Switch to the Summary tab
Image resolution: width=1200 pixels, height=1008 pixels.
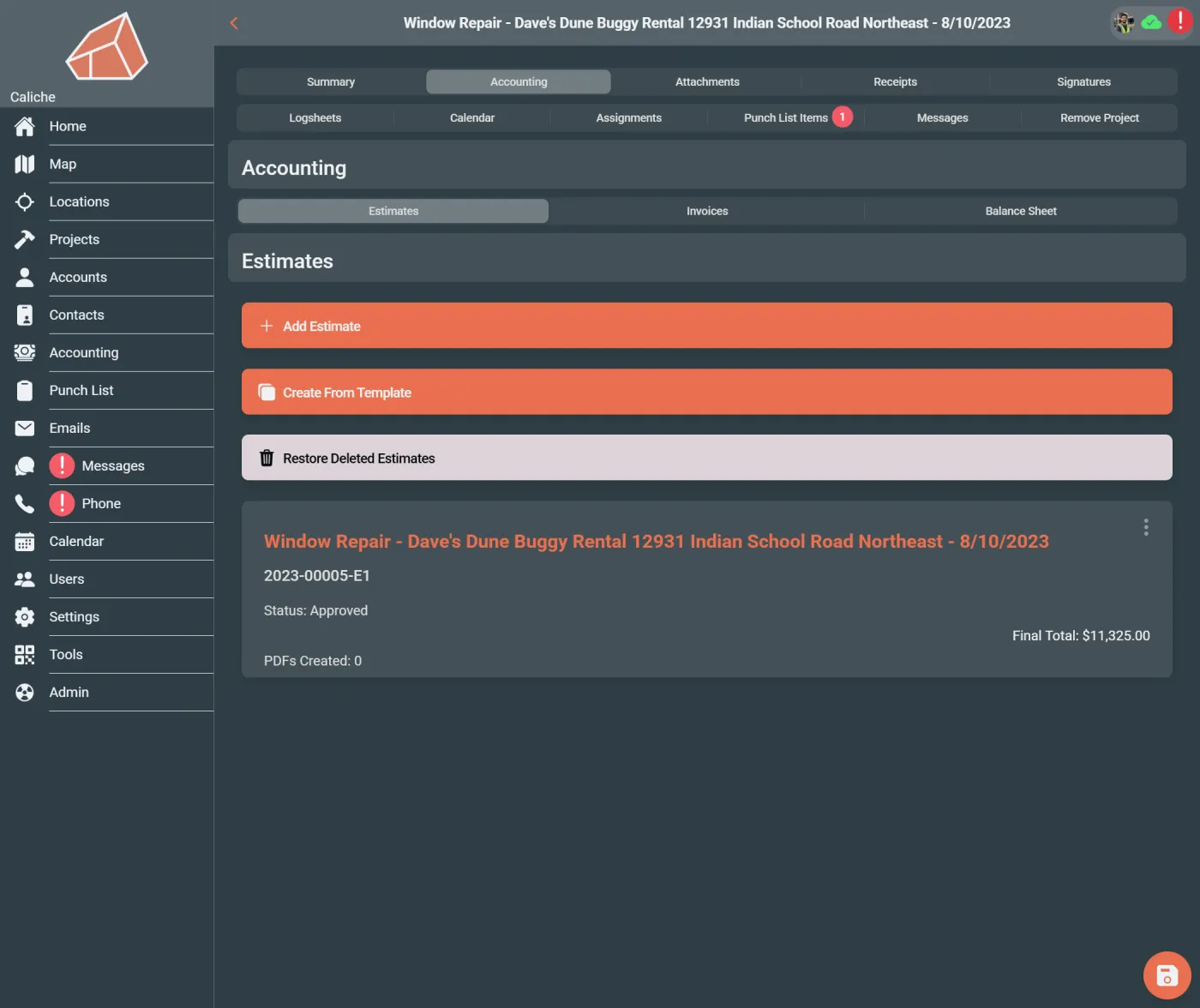coord(331,81)
